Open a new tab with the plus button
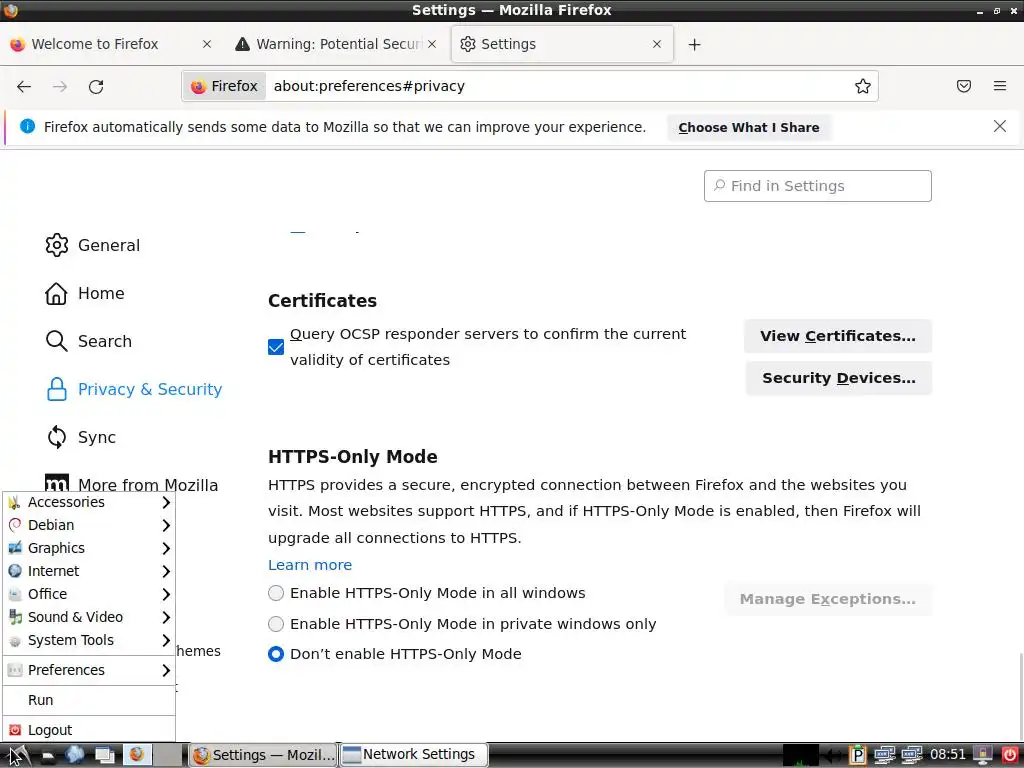 point(694,44)
